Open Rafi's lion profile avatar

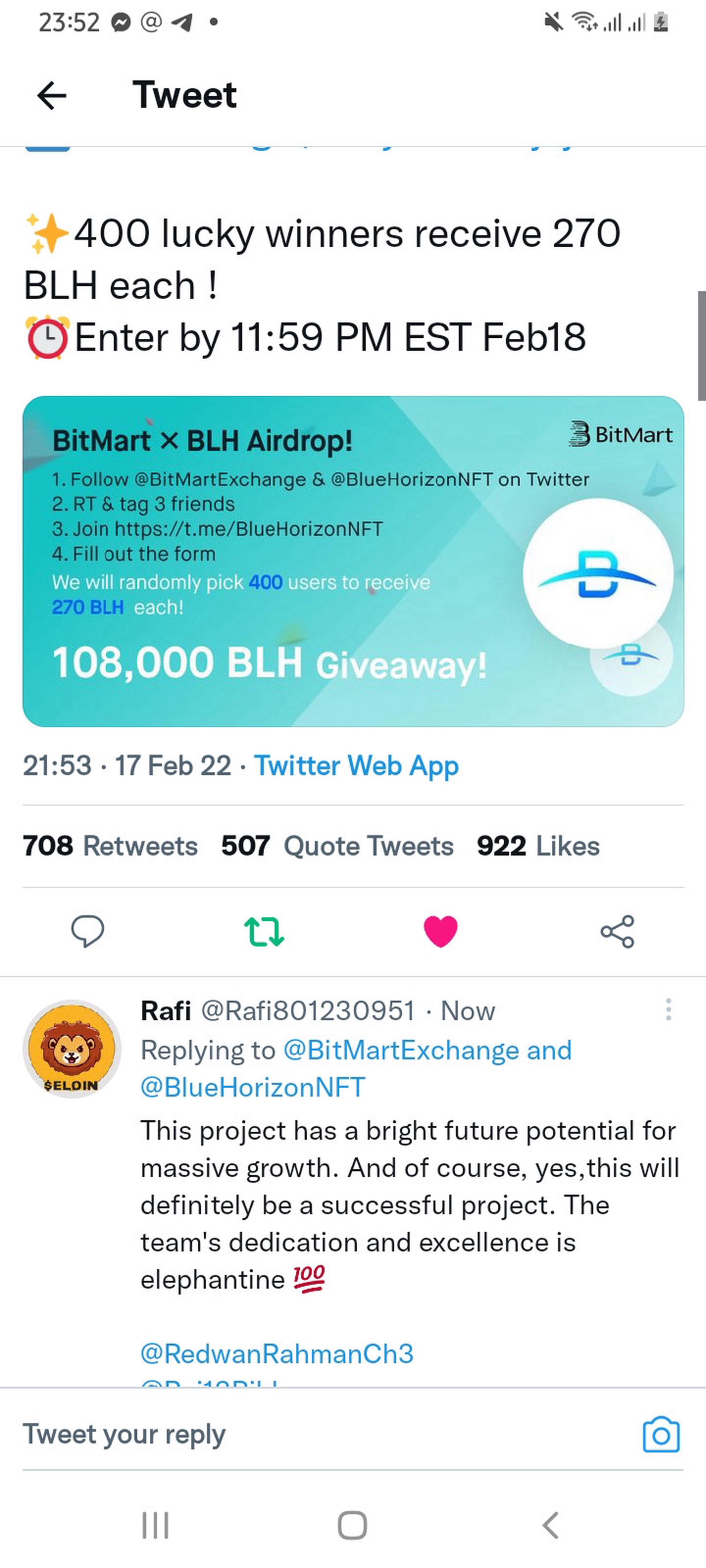(x=72, y=1048)
